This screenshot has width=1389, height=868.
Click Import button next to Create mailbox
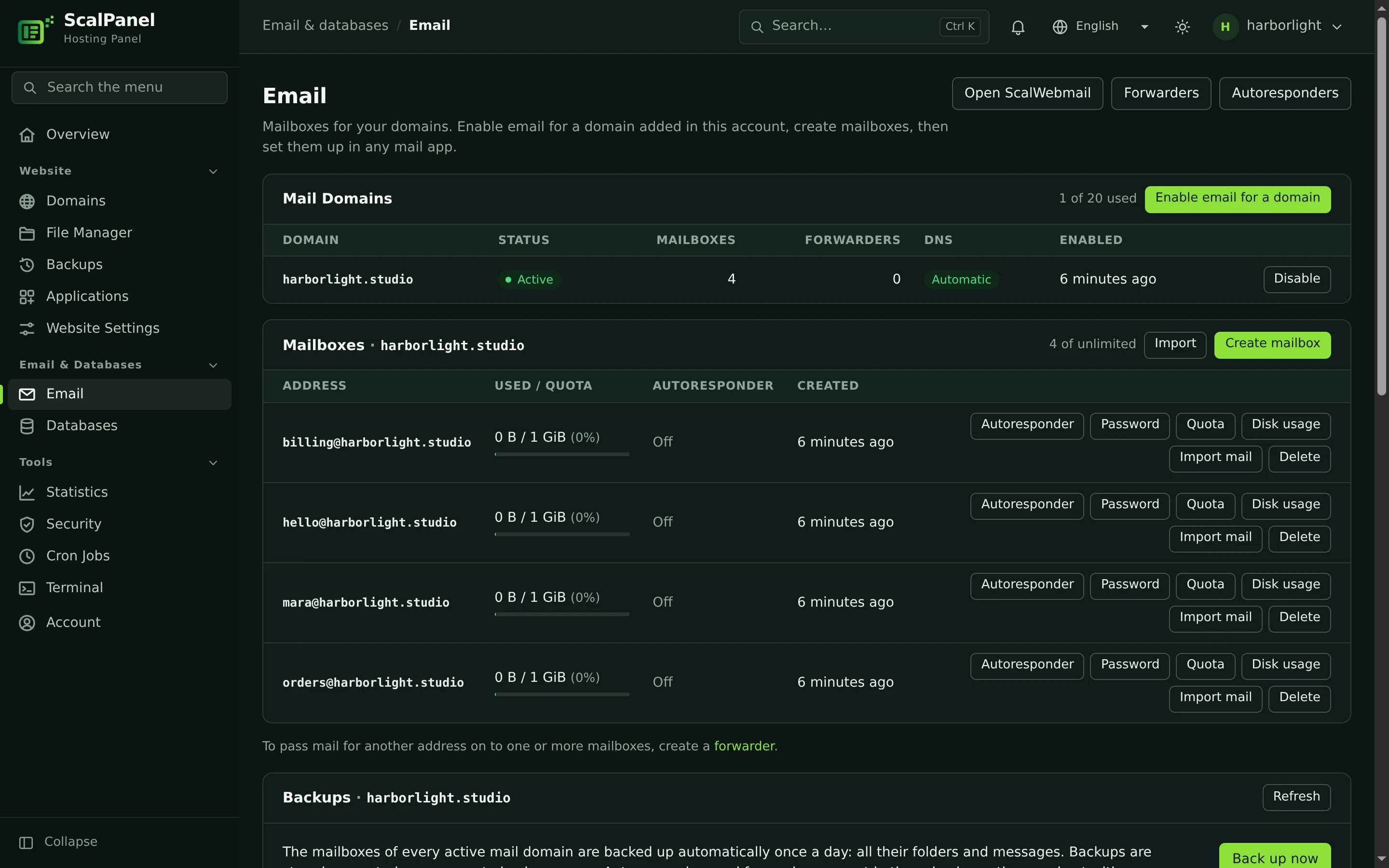click(1175, 345)
